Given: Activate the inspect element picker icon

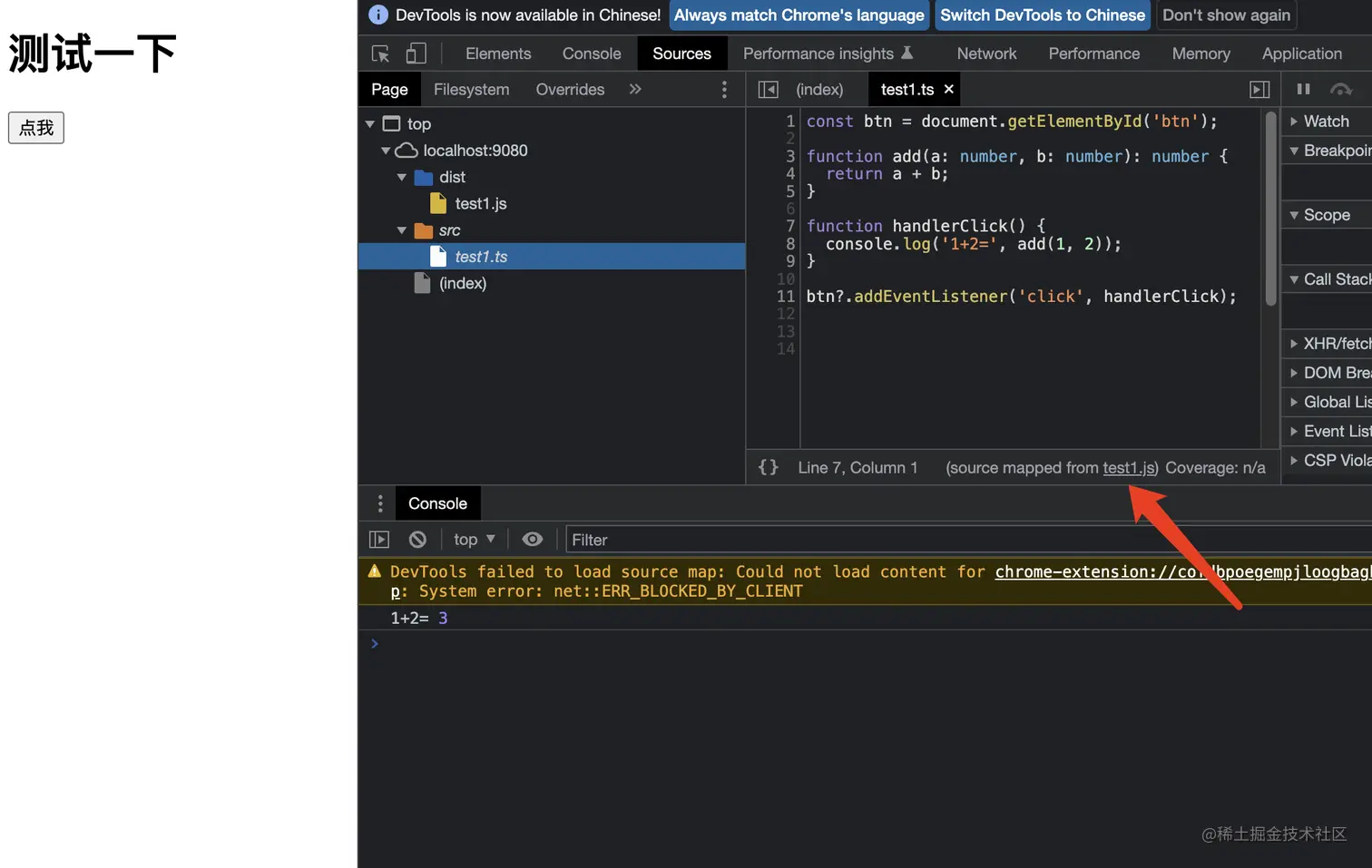Looking at the screenshot, I should [380, 54].
